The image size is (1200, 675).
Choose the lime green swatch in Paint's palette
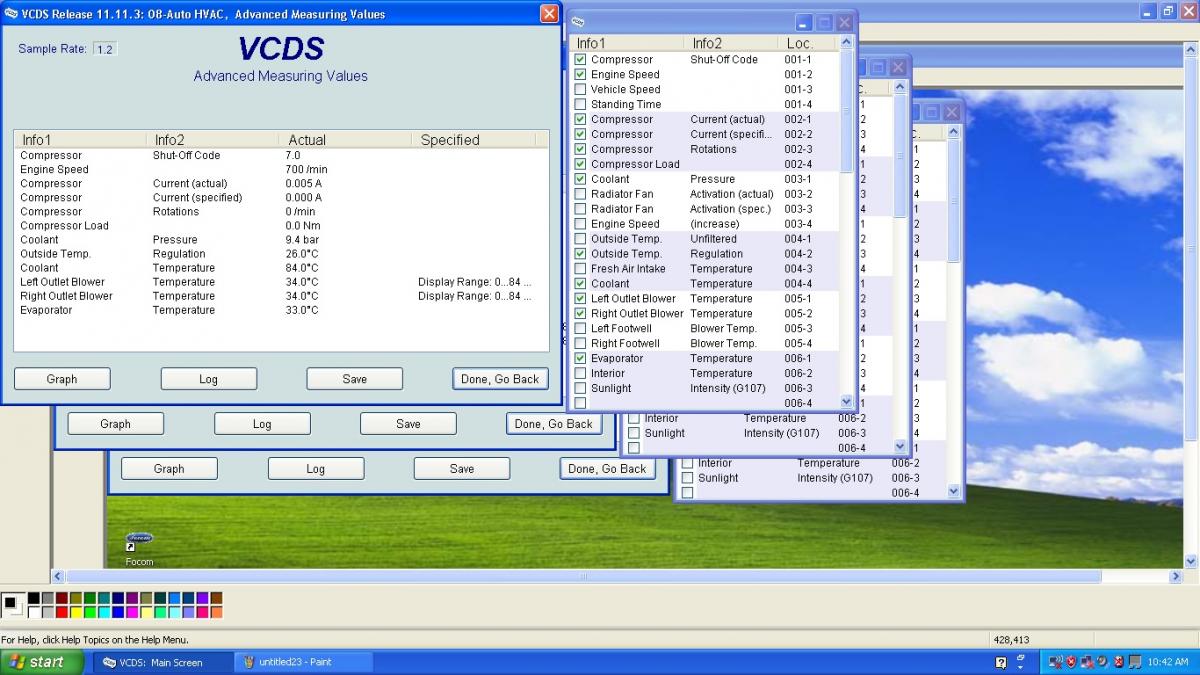pos(90,612)
